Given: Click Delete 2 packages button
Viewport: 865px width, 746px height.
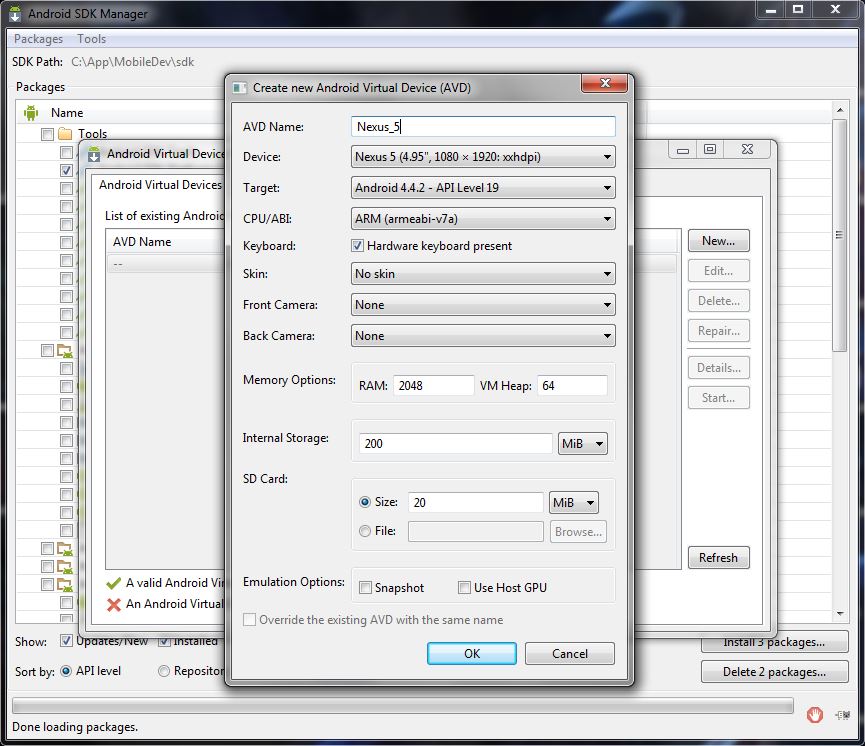Looking at the screenshot, I should point(775,672).
